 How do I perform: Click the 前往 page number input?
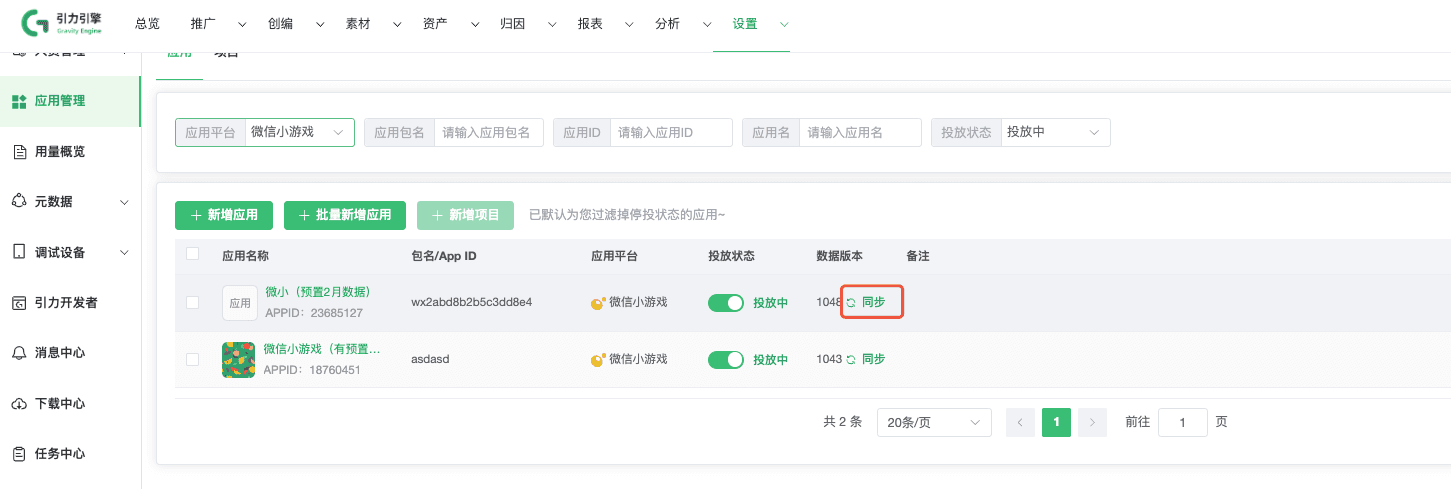1182,423
